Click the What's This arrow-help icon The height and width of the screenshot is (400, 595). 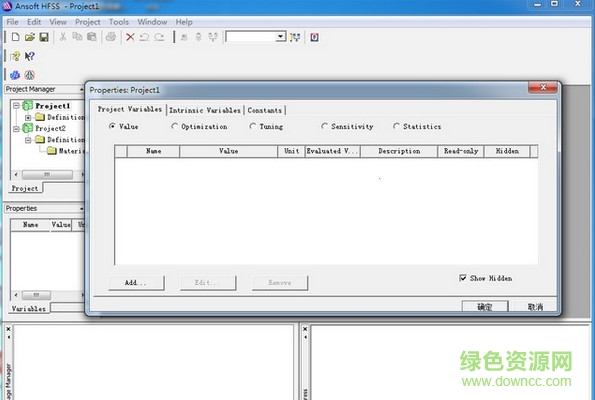[x=30, y=56]
